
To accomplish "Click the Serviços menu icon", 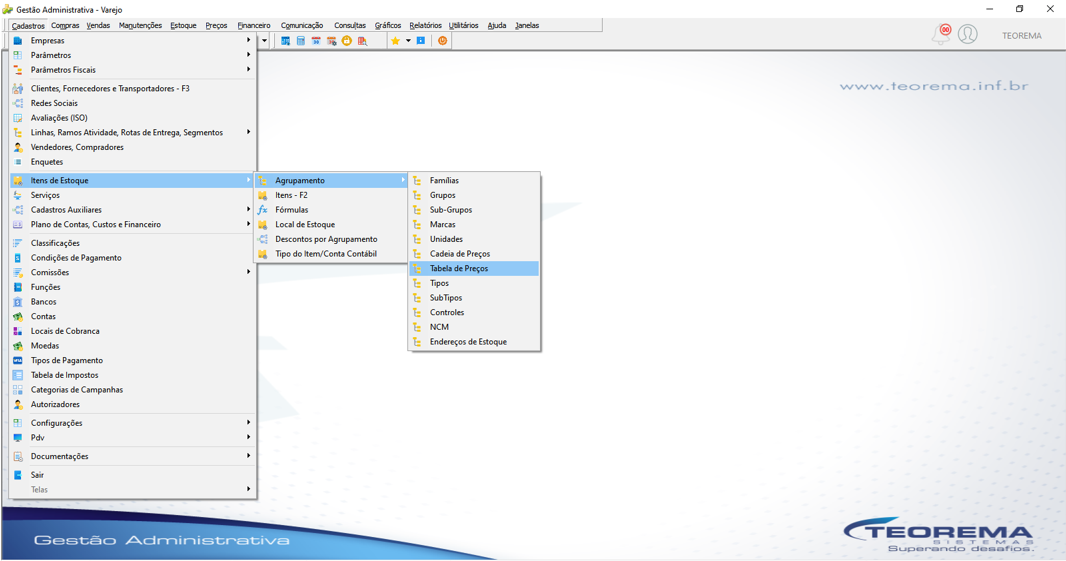I will coord(18,195).
